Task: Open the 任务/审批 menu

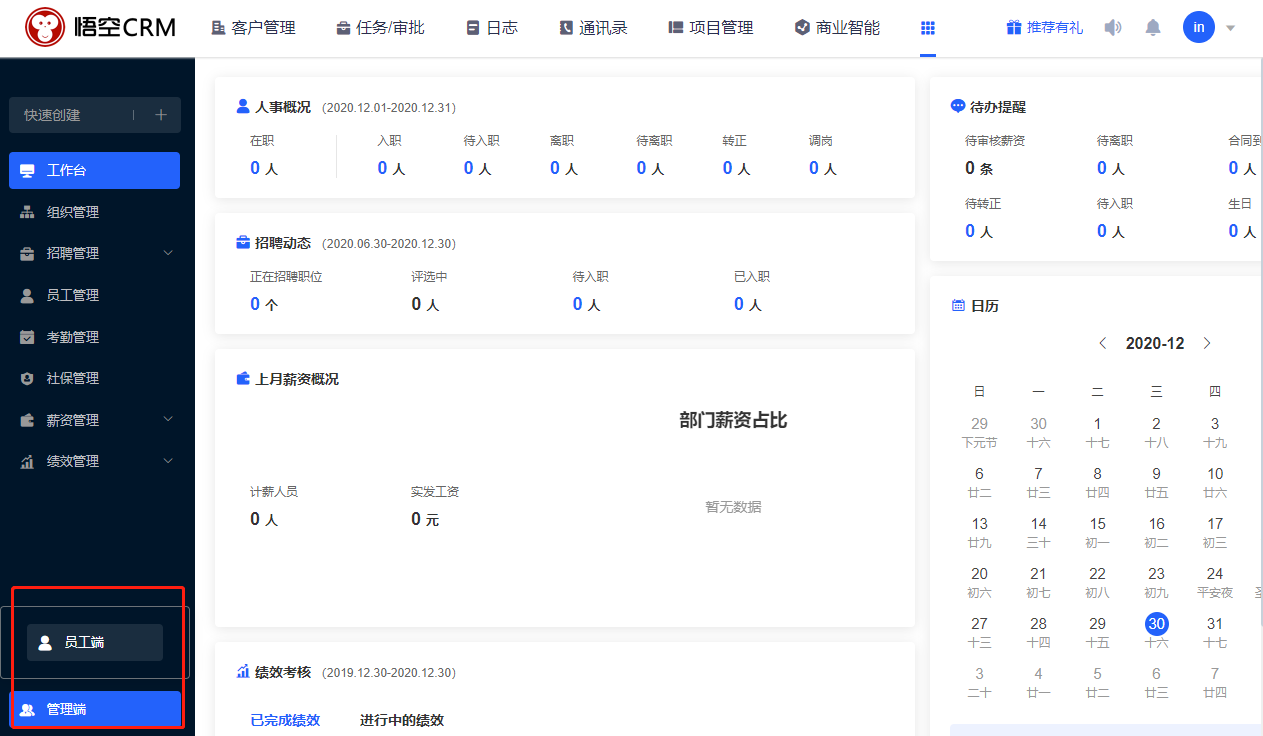Action: (x=380, y=28)
